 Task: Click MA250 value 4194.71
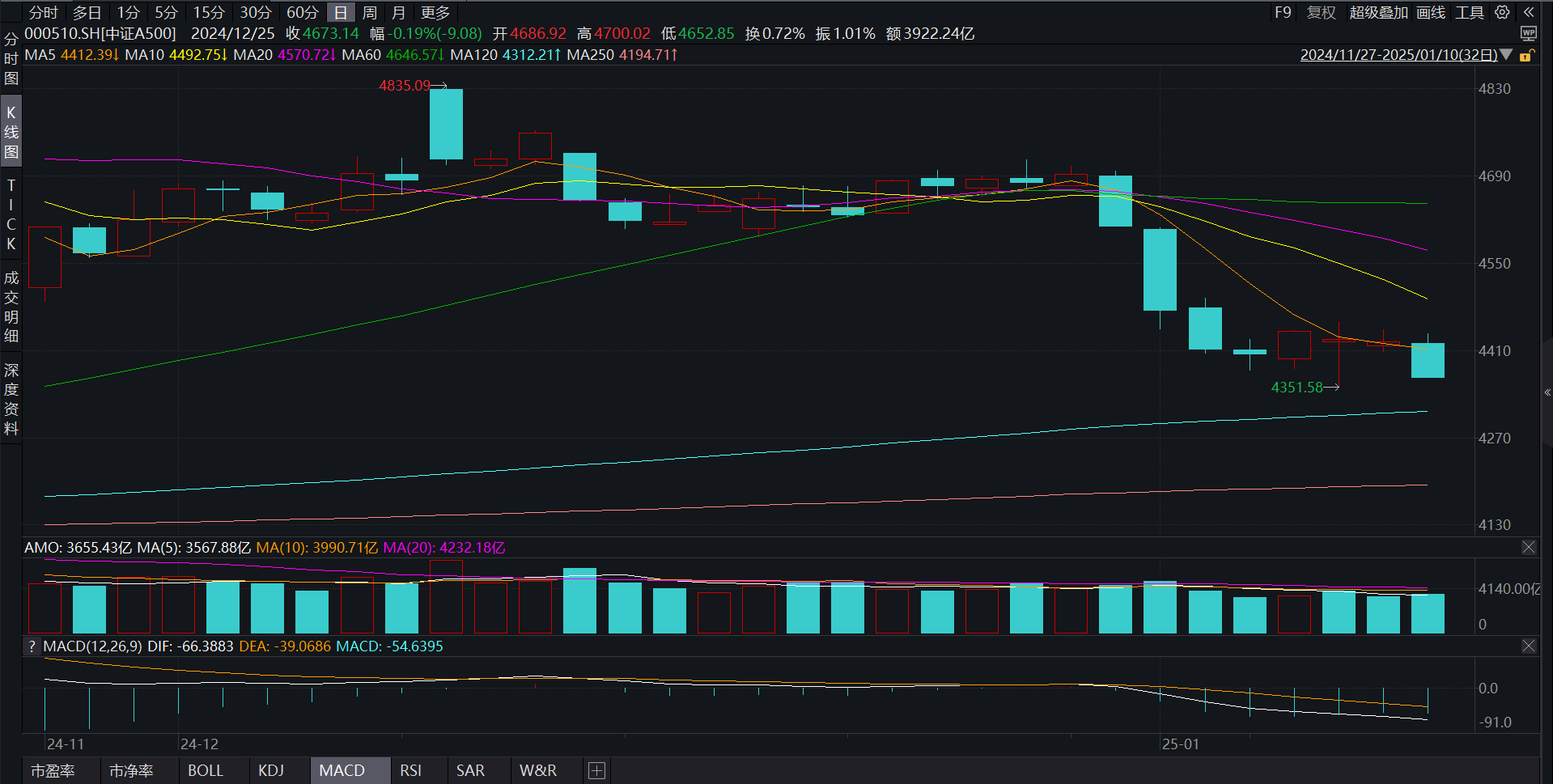click(648, 55)
